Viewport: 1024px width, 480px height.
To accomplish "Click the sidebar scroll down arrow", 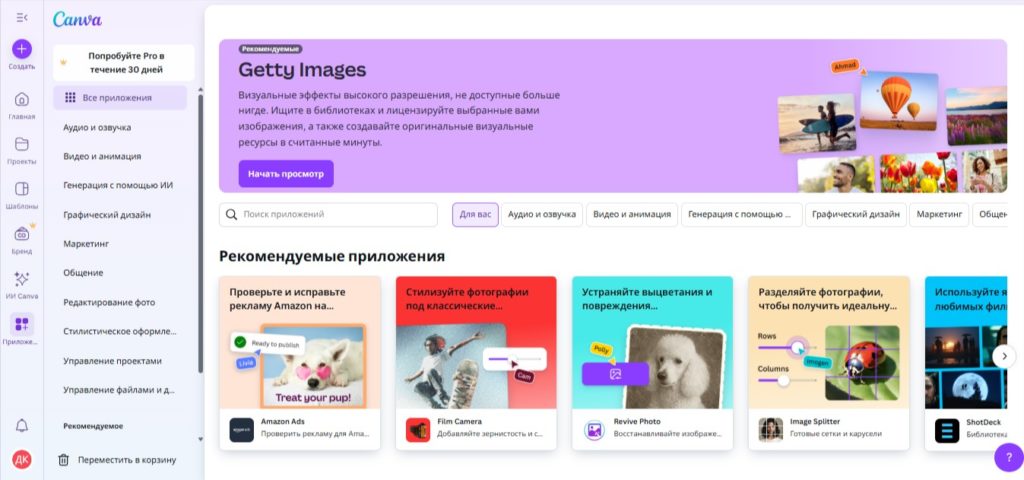I will click(200, 439).
